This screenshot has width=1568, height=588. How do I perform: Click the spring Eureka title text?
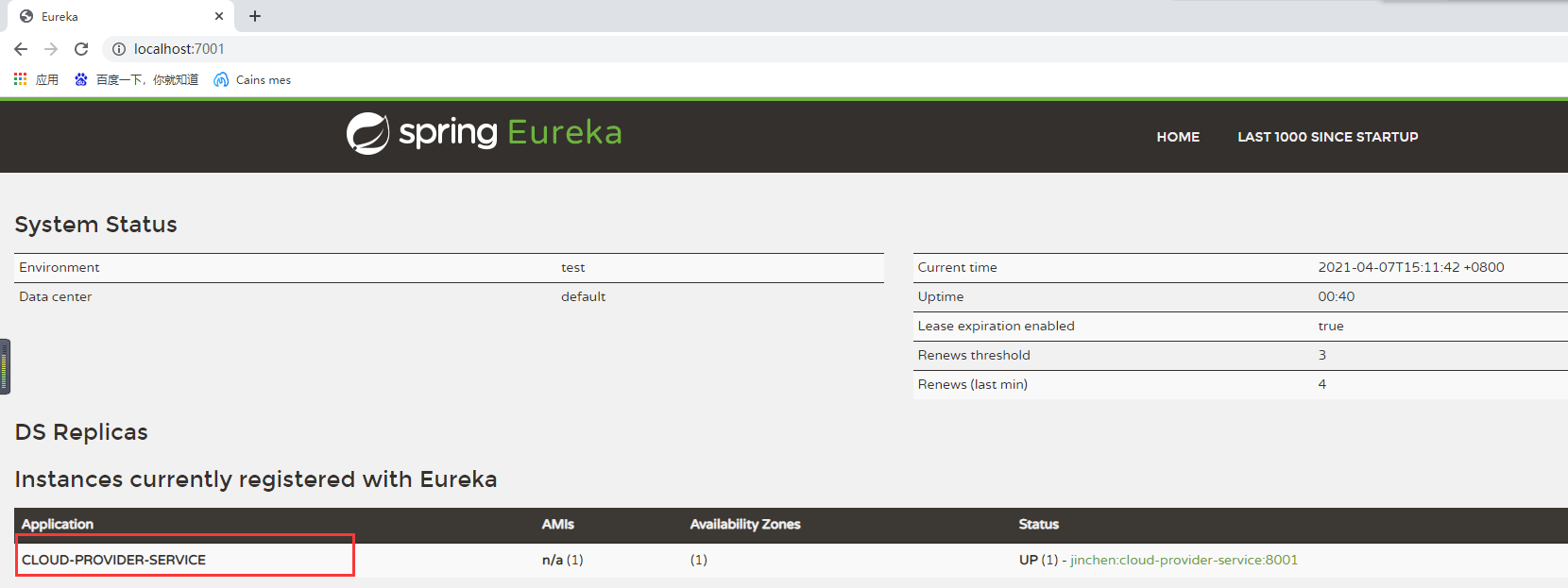pos(510,133)
